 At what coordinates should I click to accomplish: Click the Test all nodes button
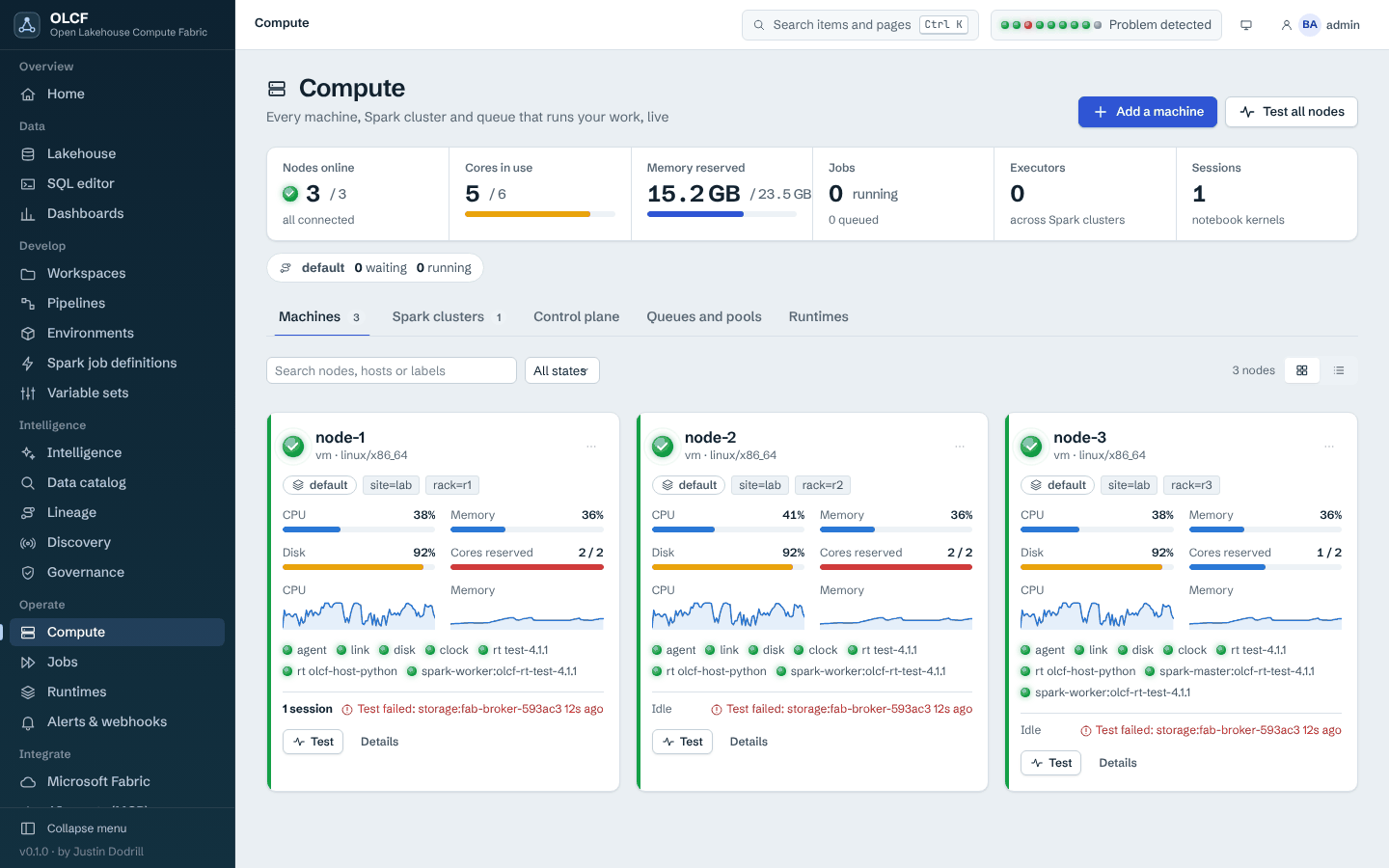[x=1292, y=112]
